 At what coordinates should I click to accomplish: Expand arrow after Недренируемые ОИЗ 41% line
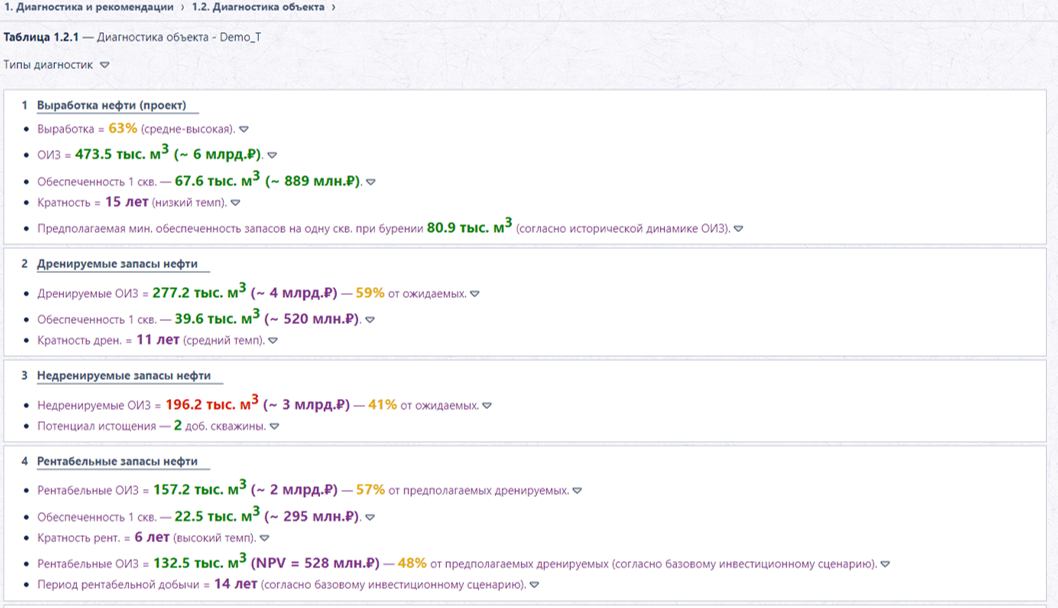(487, 406)
